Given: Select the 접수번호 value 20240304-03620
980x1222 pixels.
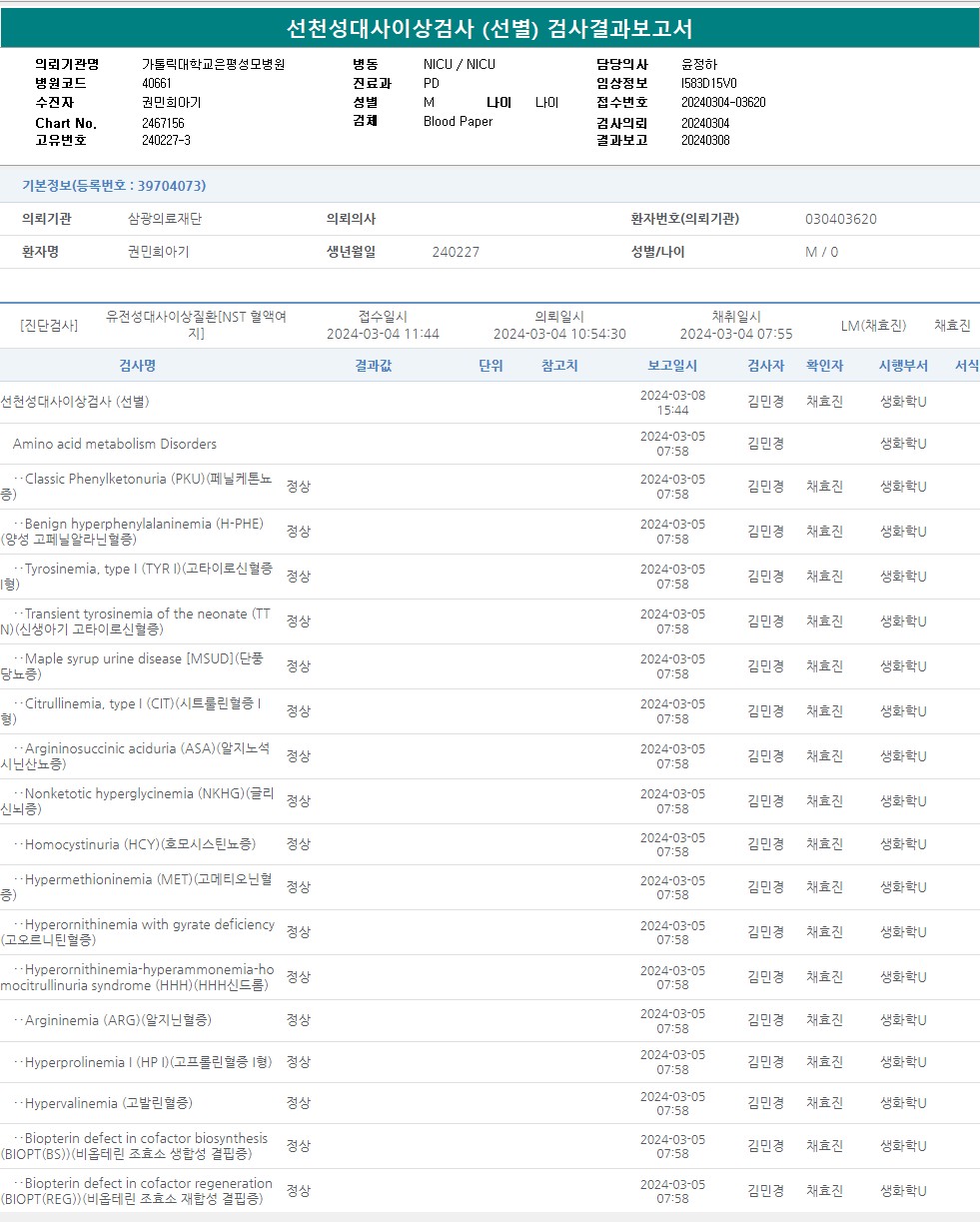Looking at the screenshot, I should pyautogui.click(x=723, y=102).
